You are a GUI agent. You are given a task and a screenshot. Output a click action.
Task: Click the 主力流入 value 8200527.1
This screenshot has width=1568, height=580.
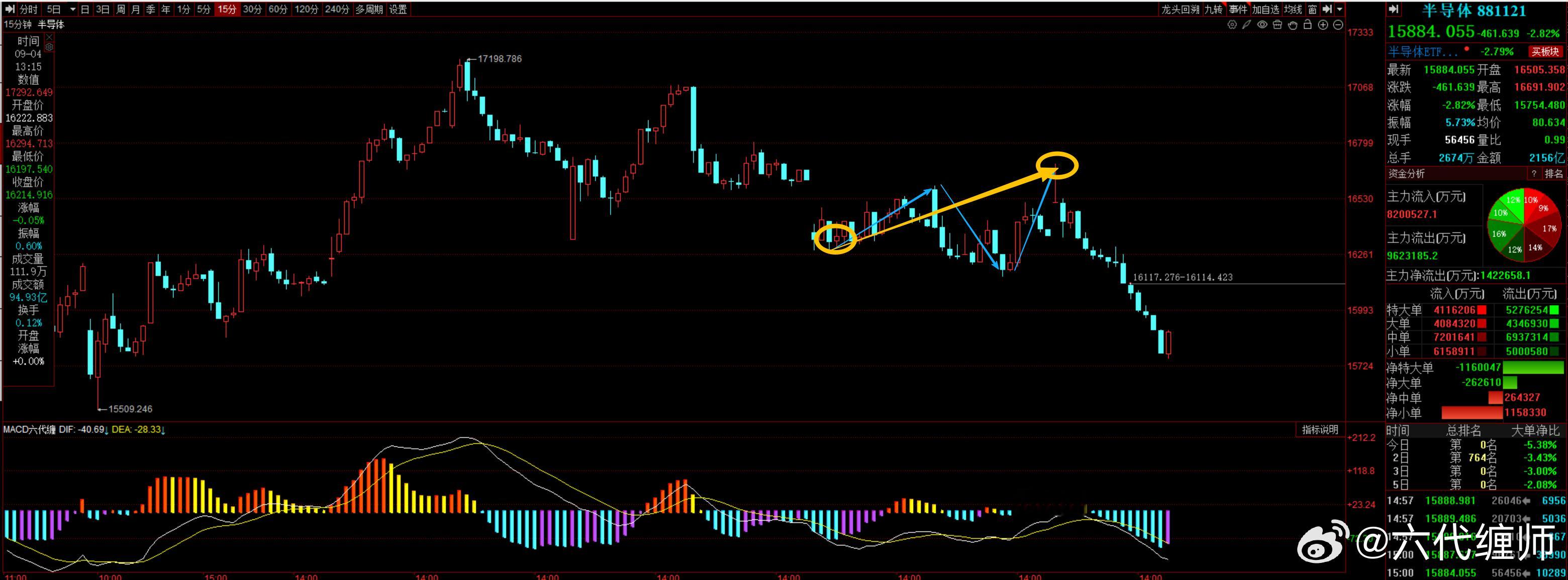(x=1412, y=214)
